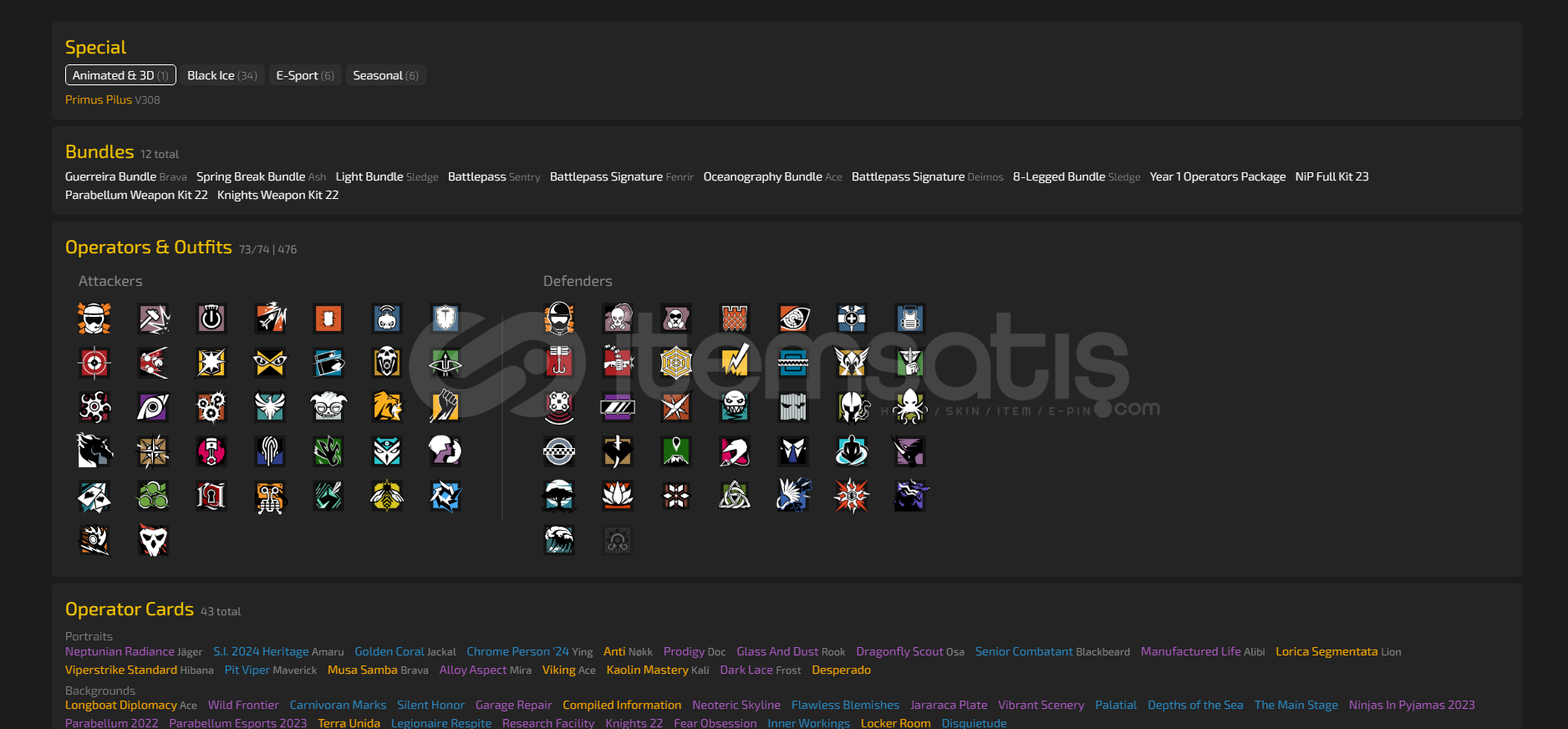Viewport: 1568px width, 729px height.
Task: Choose the Fenrir purple wolf icon
Action: point(910,496)
